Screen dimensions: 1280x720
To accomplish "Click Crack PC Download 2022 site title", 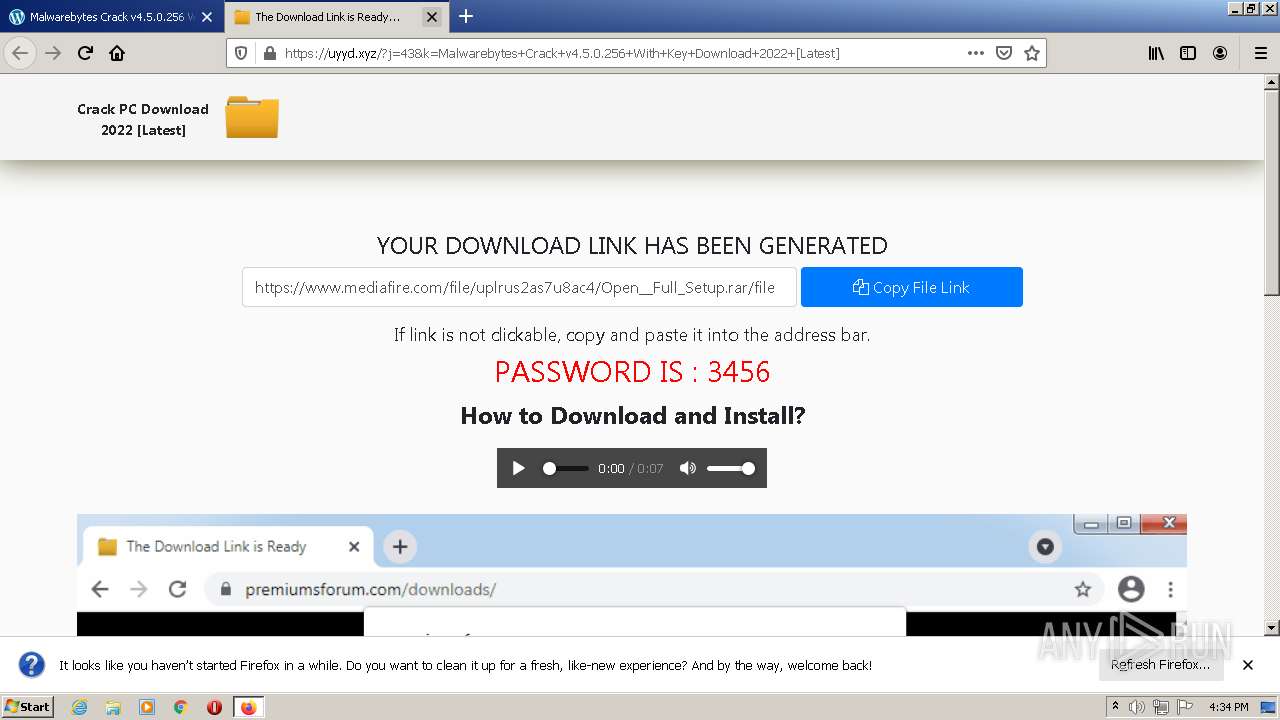I will click(x=143, y=119).
